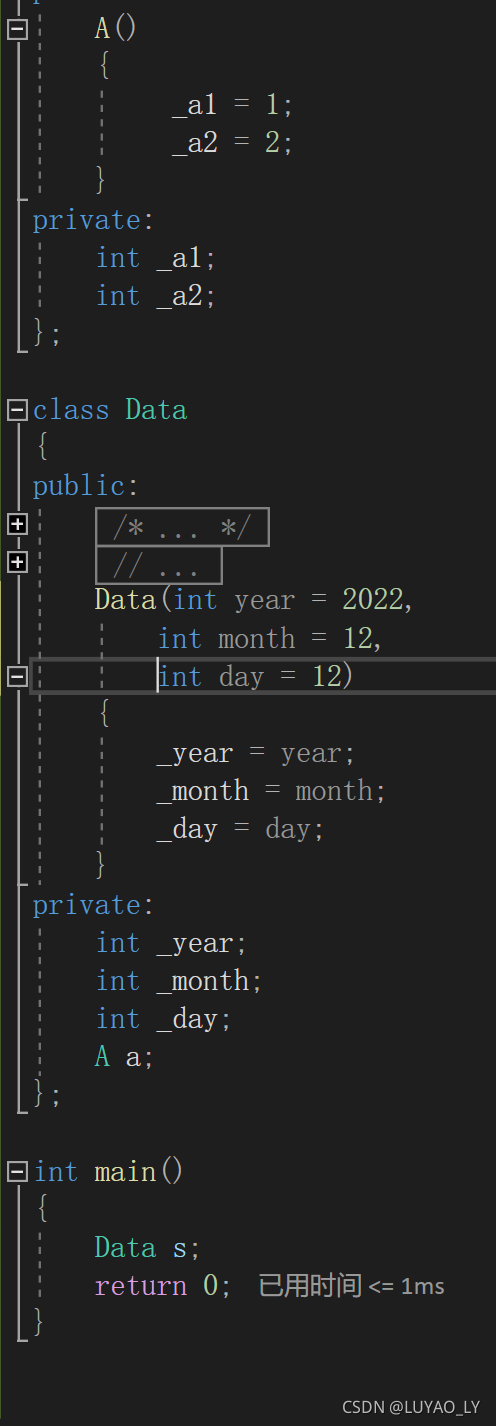
Task: Click the line Data(int year = 2022,
Action: [254, 600]
